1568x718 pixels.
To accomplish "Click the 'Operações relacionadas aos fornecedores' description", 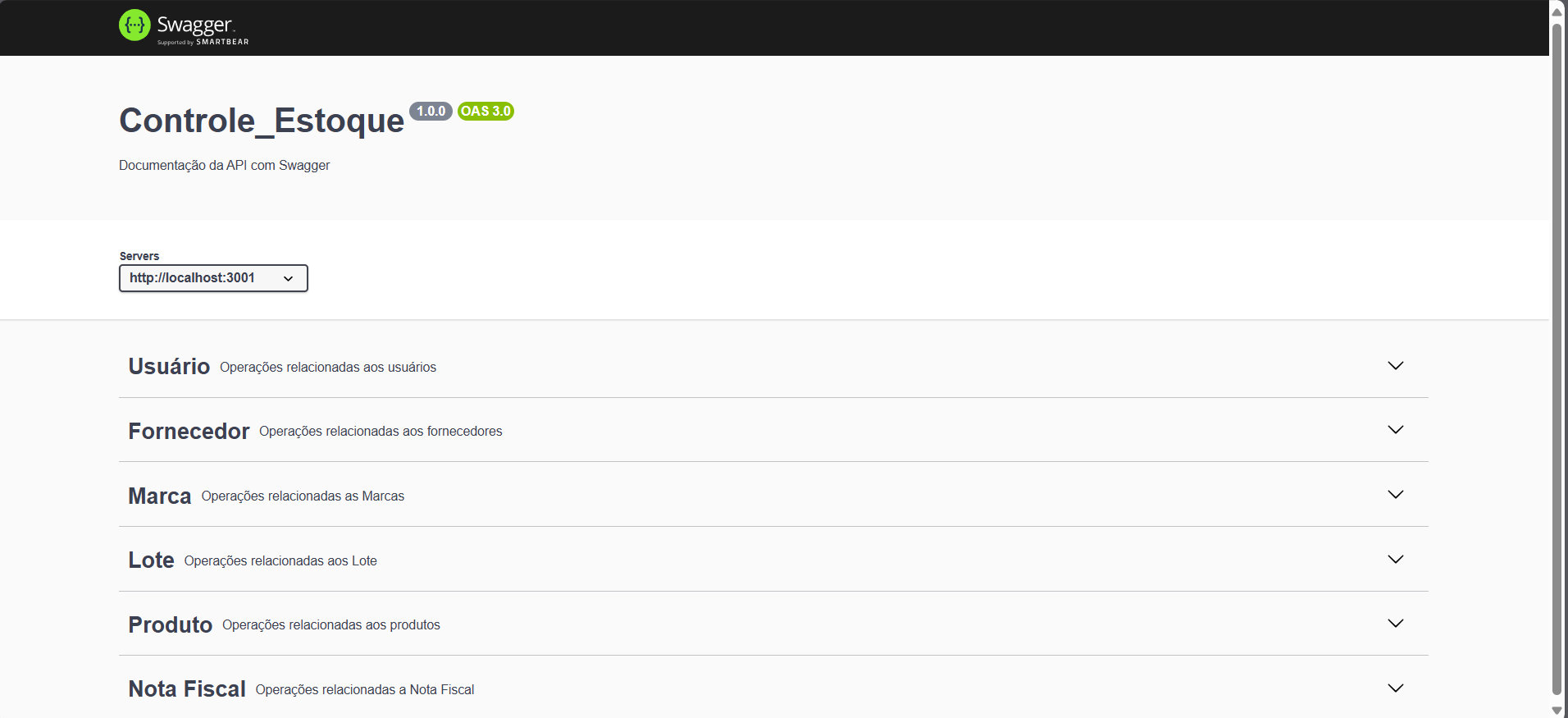I will 381,432.
